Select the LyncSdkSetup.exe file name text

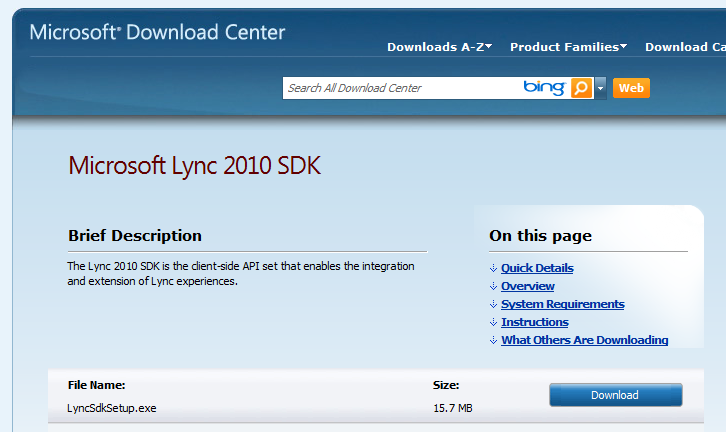tap(112, 408)
